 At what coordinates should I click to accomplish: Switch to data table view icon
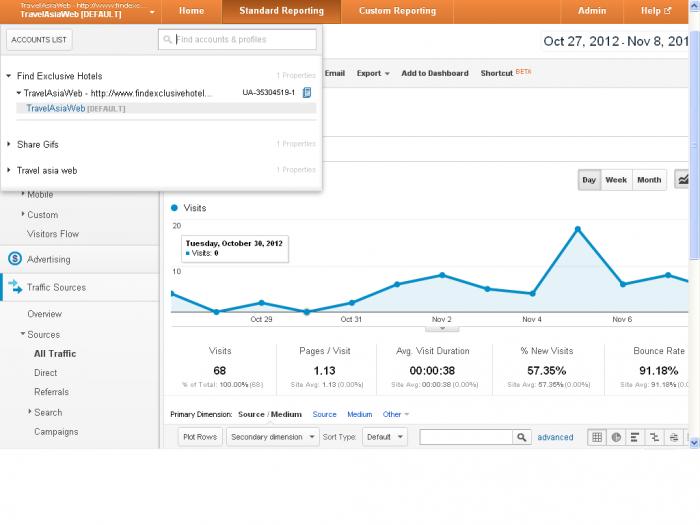click(597, 437)
